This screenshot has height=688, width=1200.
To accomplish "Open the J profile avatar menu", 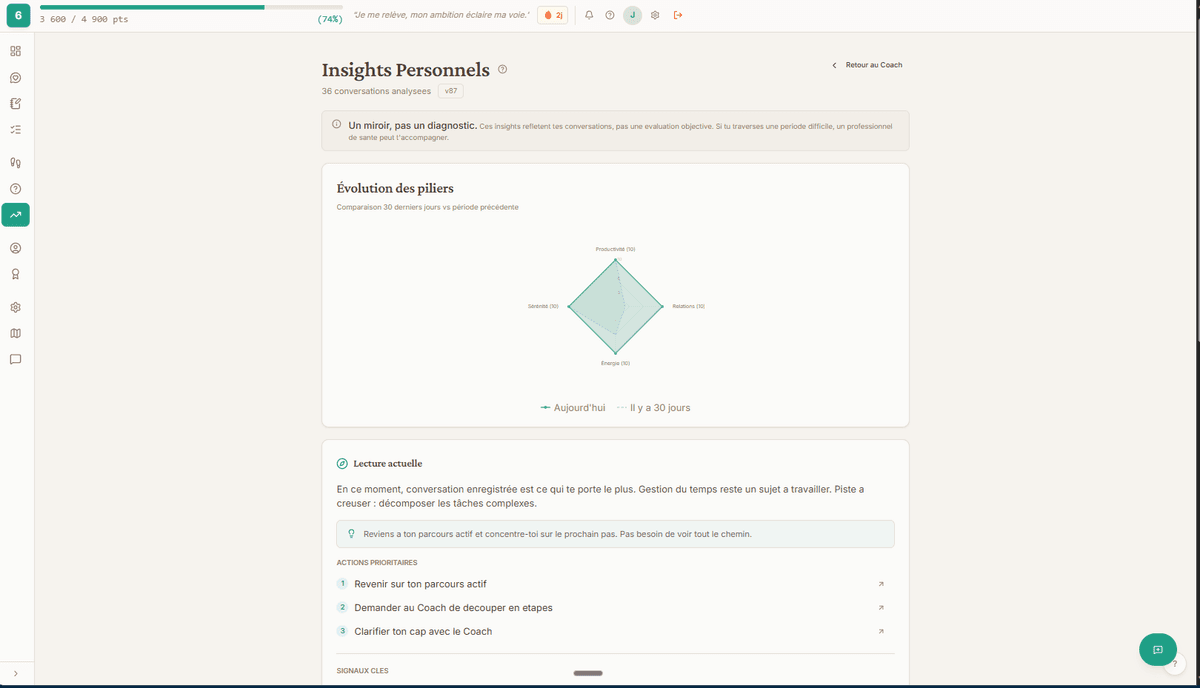I will point(632,15).
